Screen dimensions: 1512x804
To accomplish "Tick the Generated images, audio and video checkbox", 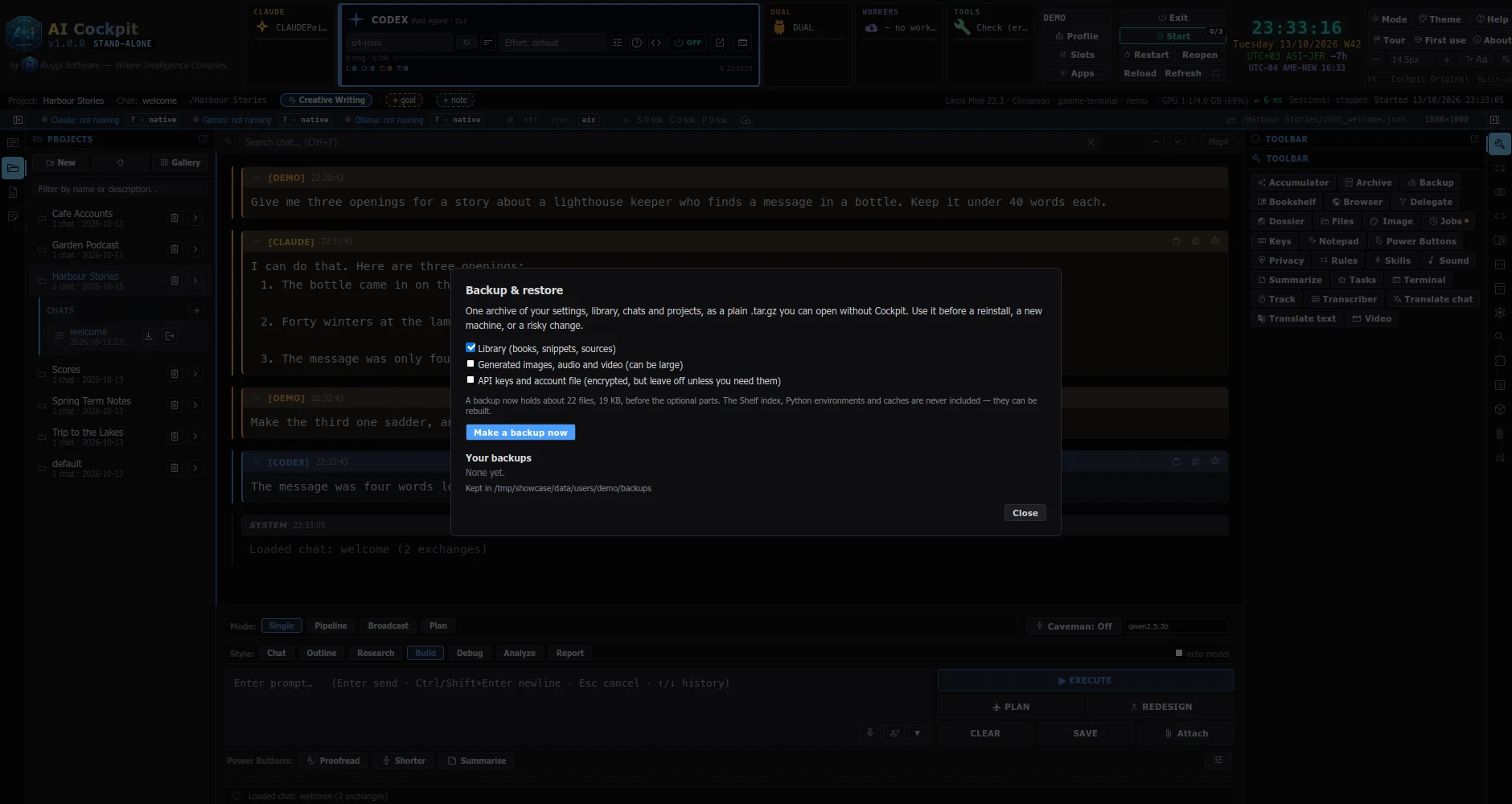I will pyautogui.click(x=470, y=364).
